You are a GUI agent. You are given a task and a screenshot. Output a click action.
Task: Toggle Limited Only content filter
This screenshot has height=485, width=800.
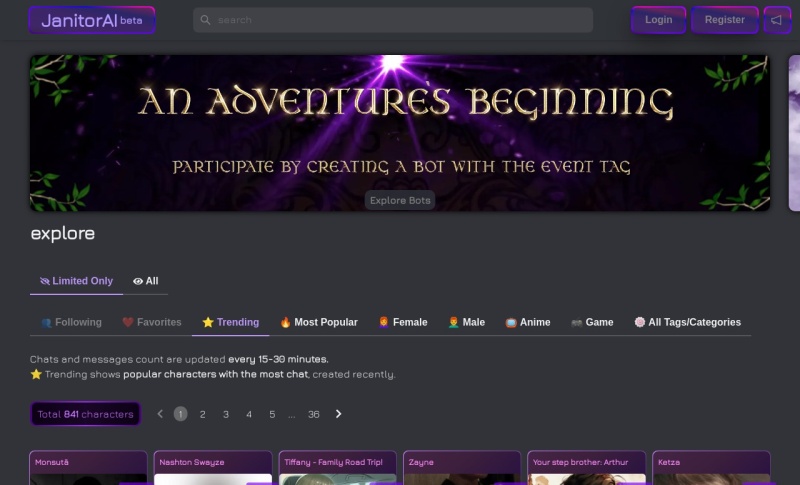click(77, 281)
